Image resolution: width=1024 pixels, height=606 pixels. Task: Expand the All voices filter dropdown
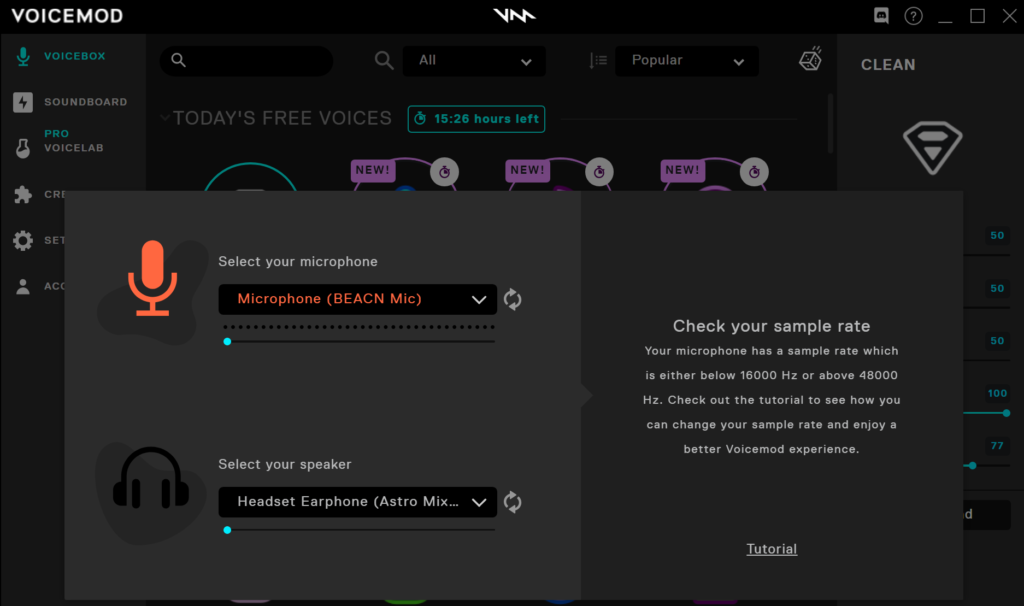(474, 61)
